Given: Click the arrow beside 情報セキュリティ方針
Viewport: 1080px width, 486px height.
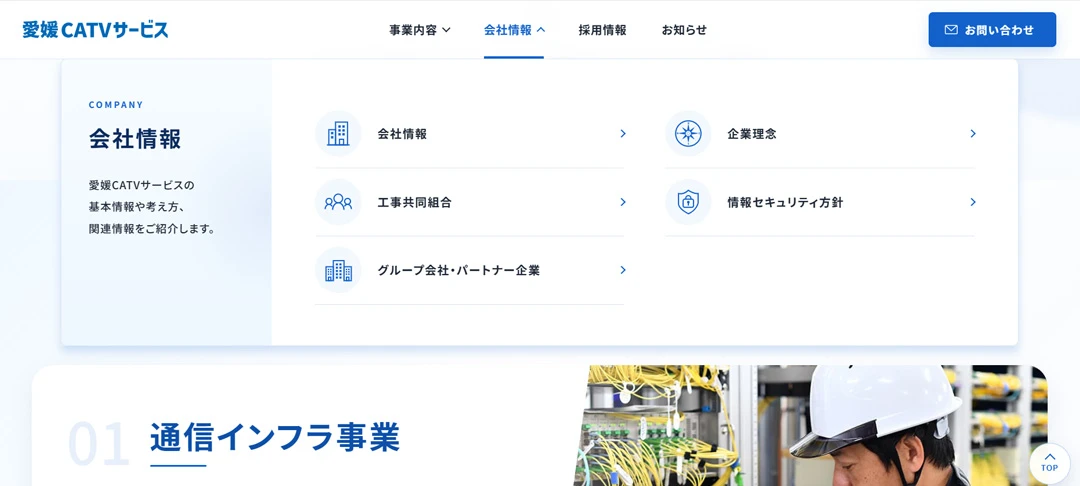Looking at the screenshot, I should [973, 202].
